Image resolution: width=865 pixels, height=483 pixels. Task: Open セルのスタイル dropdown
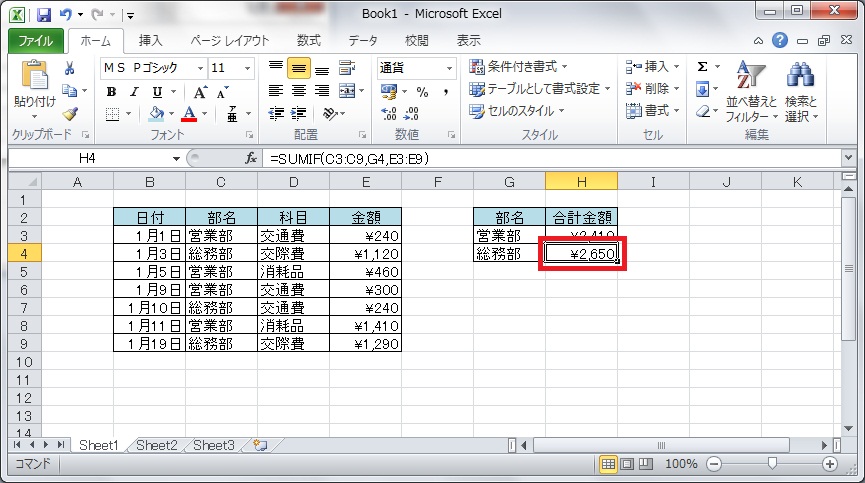[x=516, y=111]
